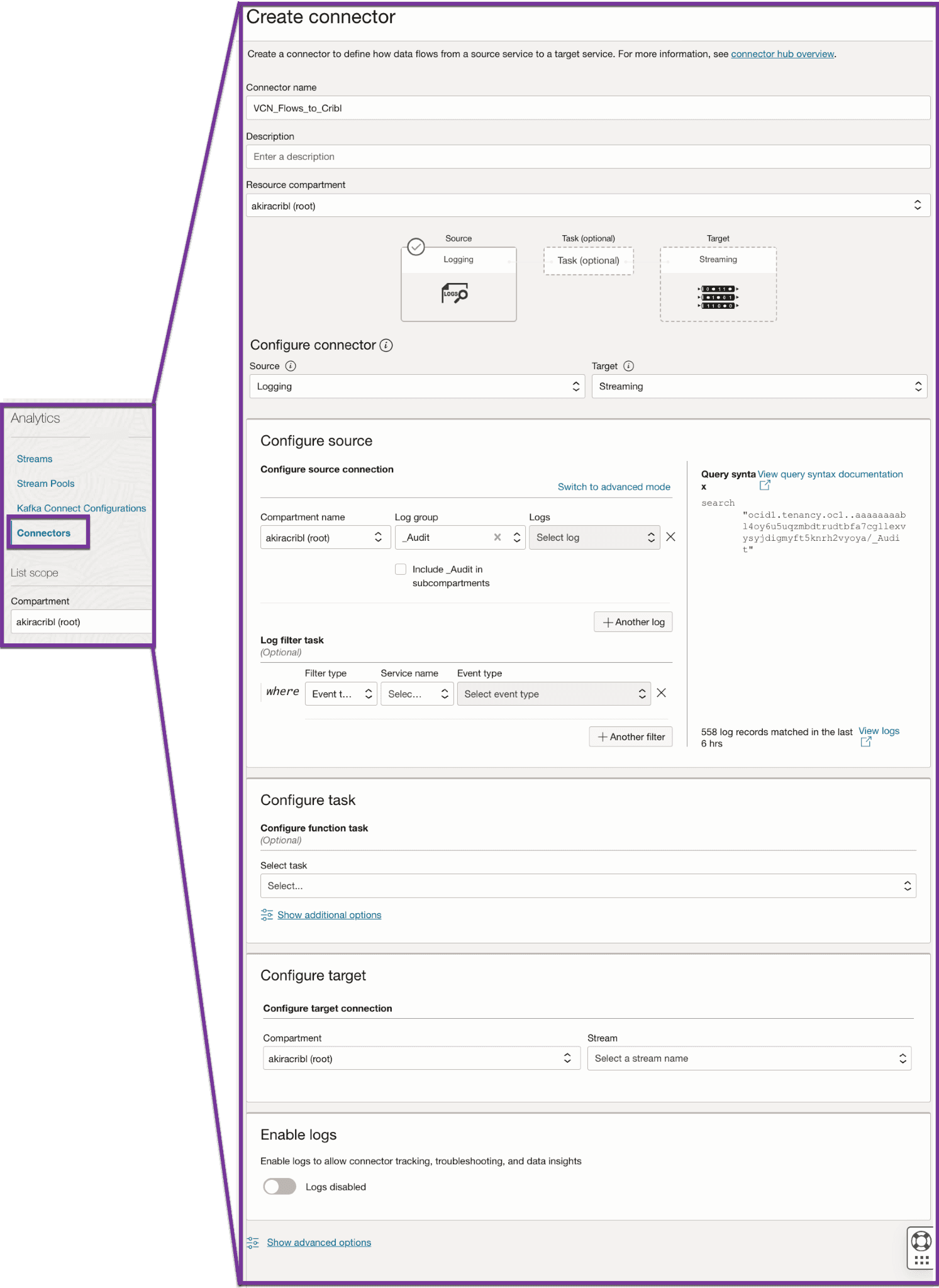The width and height of the screenshot is (939, 1288).
Task: Remove the log source row
Action: pos(670,537)
